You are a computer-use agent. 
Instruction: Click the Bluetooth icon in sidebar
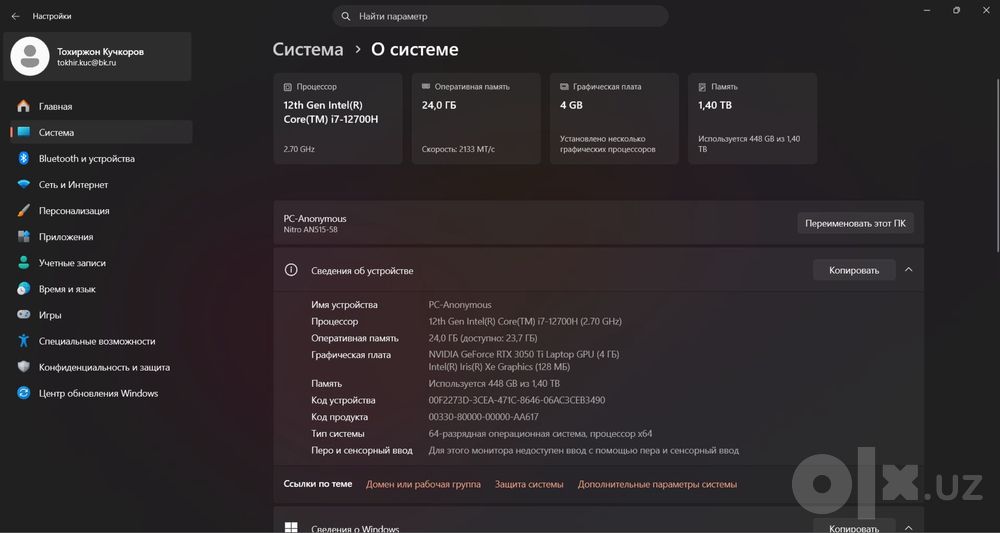coord(24,159)
